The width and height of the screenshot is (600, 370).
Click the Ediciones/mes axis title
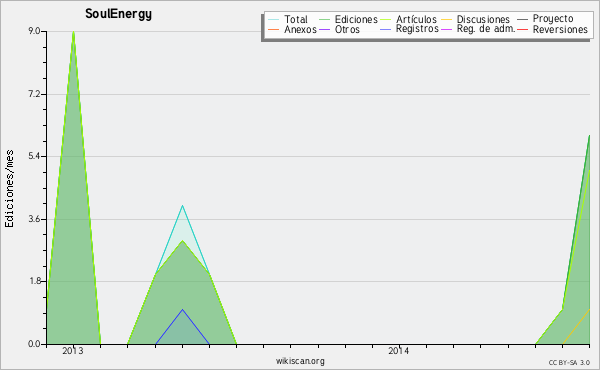9,189
